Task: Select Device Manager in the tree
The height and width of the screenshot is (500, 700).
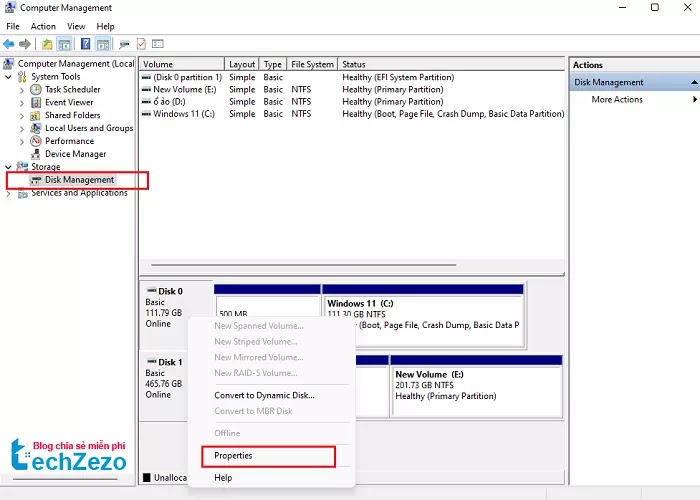Action: coord(75,154)
